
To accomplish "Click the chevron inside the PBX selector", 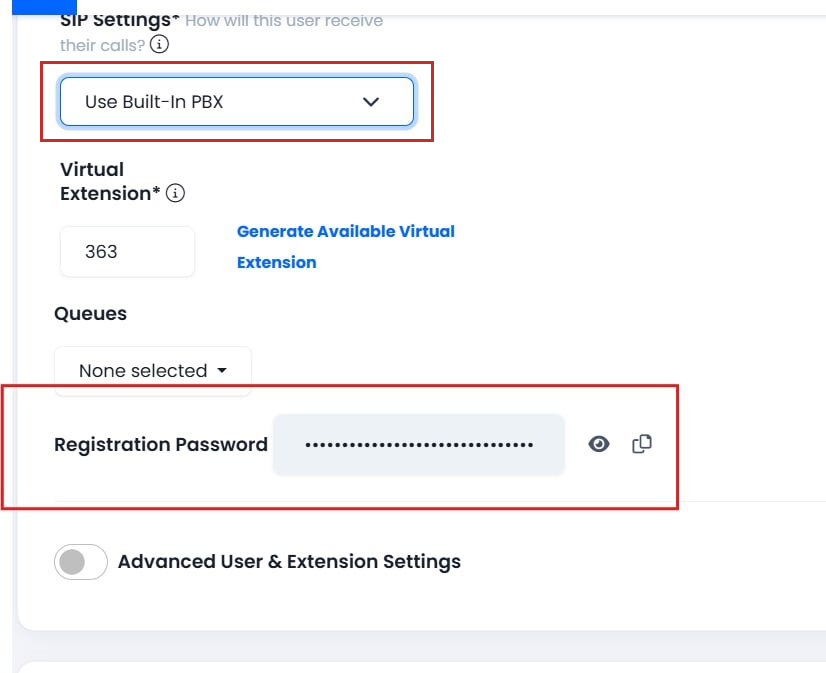I will point(371,101).
